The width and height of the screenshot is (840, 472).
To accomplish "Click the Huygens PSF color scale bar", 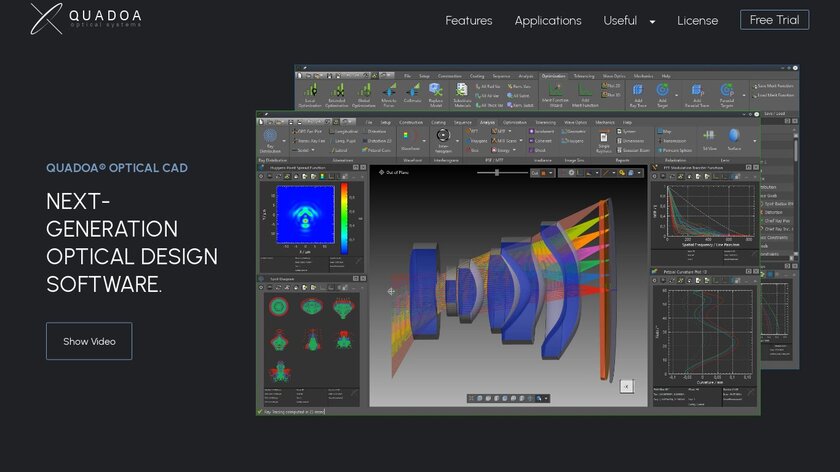I will (344, 219).
